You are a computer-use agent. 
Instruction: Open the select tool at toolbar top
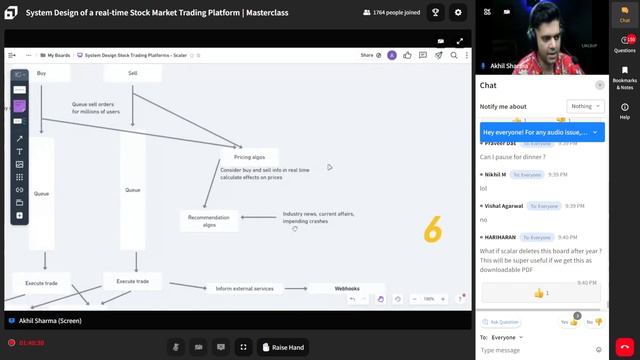[19, 75]
